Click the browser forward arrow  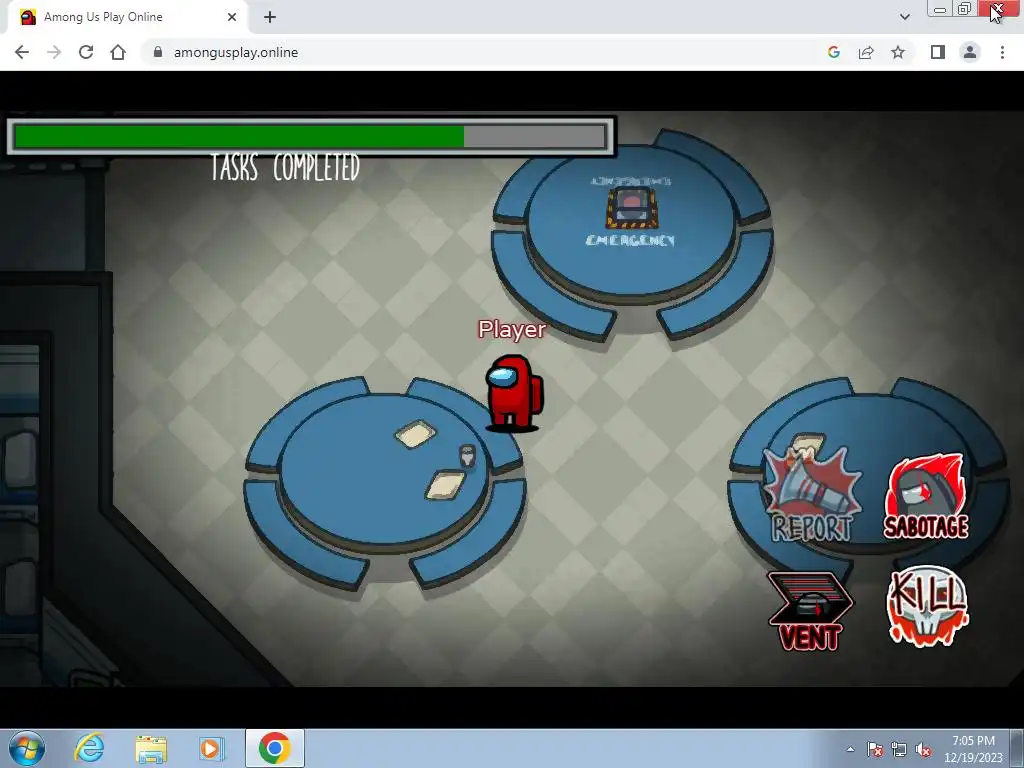coord(54,52)
